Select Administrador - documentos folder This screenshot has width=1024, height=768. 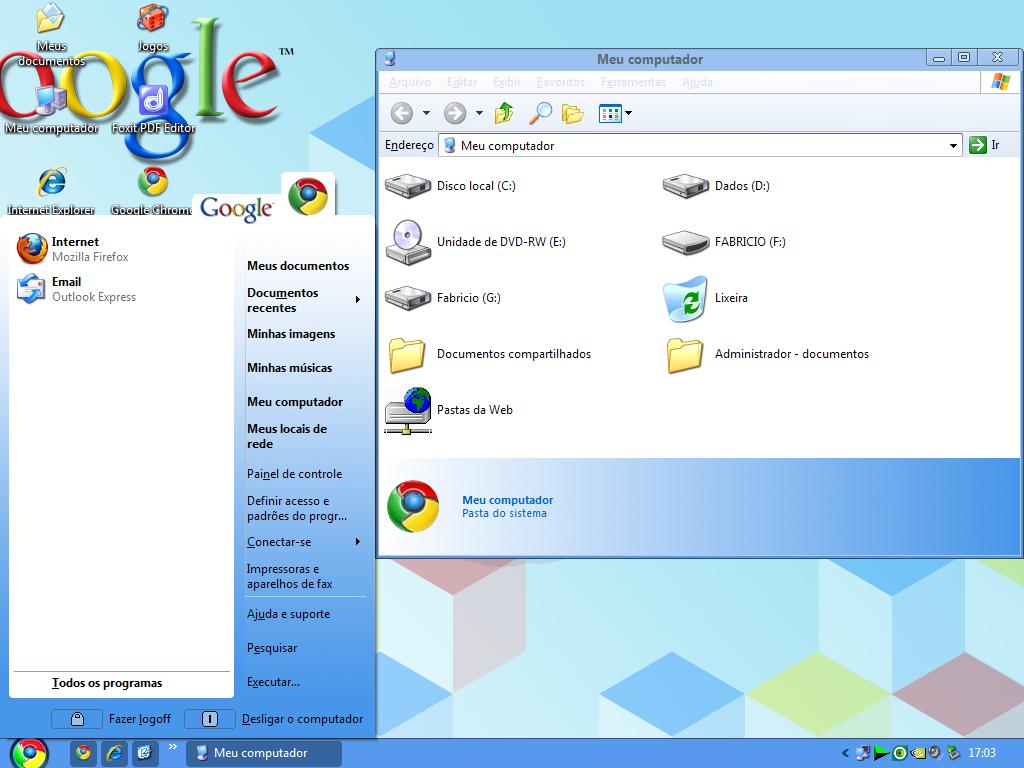[x=768, y=355]
